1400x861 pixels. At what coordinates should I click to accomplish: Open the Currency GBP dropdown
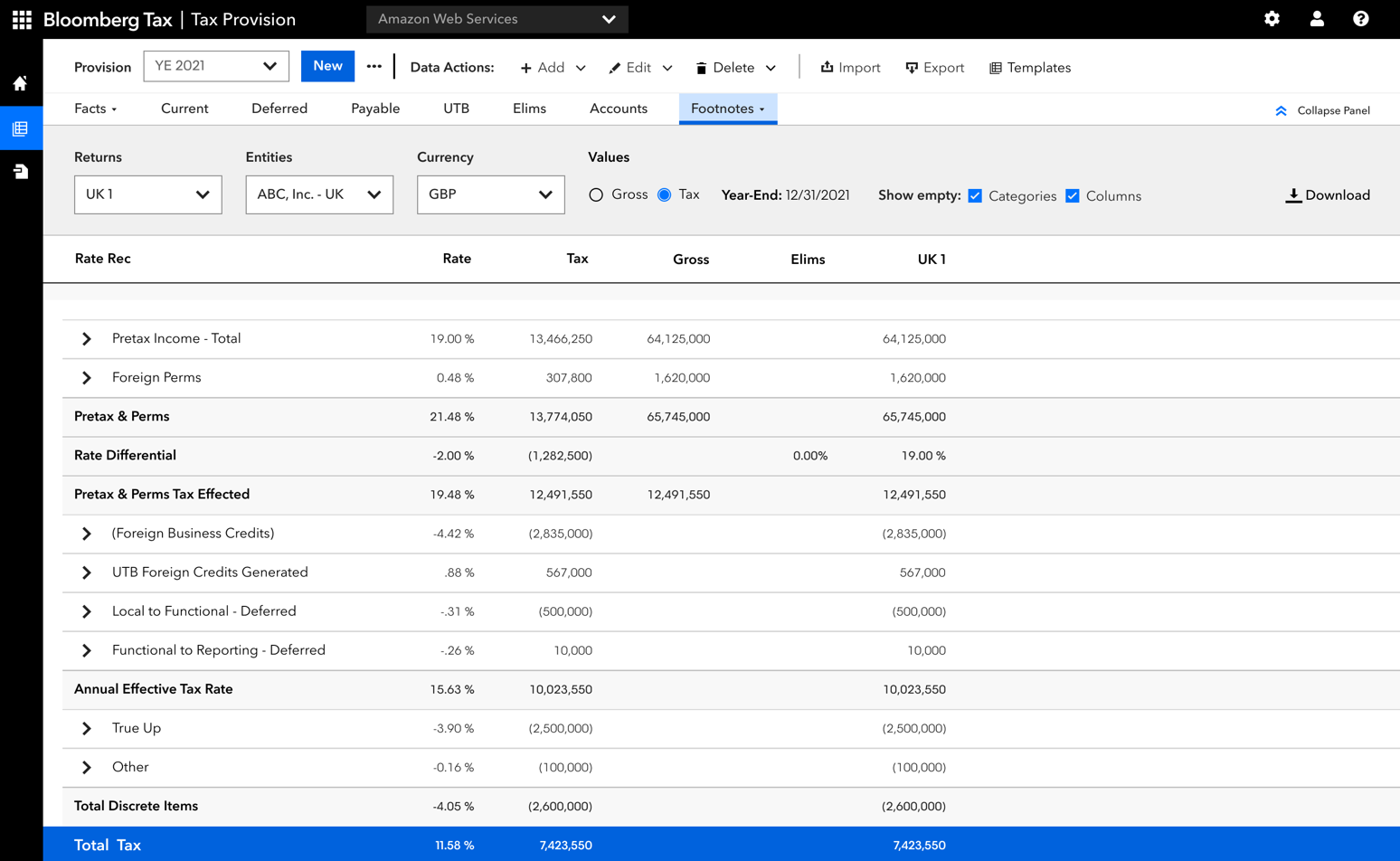(x=491, y=194)
